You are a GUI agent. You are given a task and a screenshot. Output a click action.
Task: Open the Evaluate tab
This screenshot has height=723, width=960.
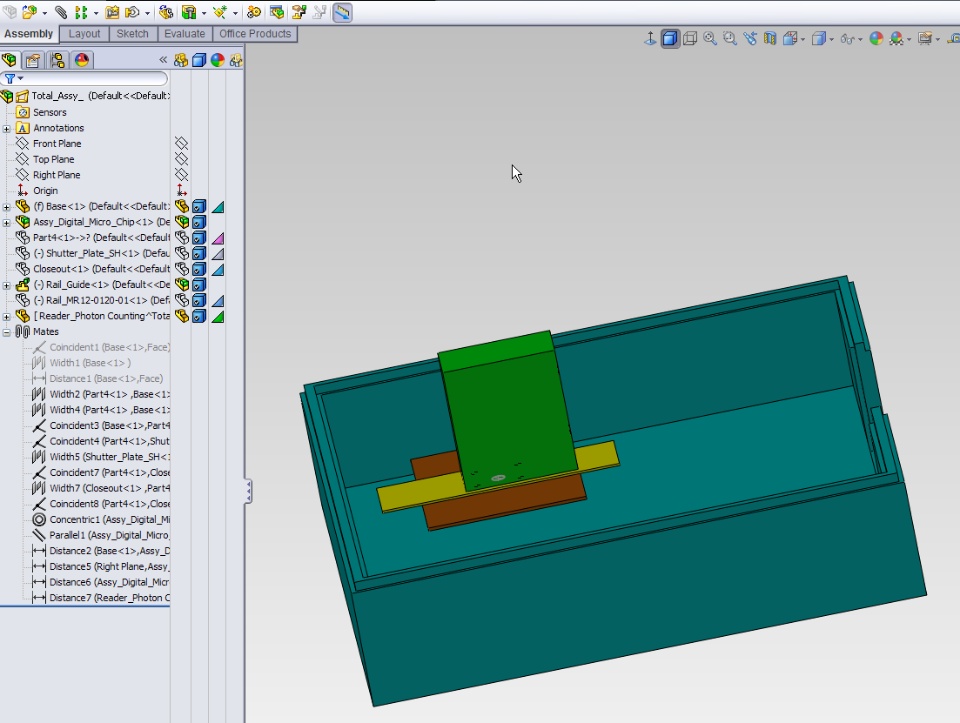click(184, 34)
